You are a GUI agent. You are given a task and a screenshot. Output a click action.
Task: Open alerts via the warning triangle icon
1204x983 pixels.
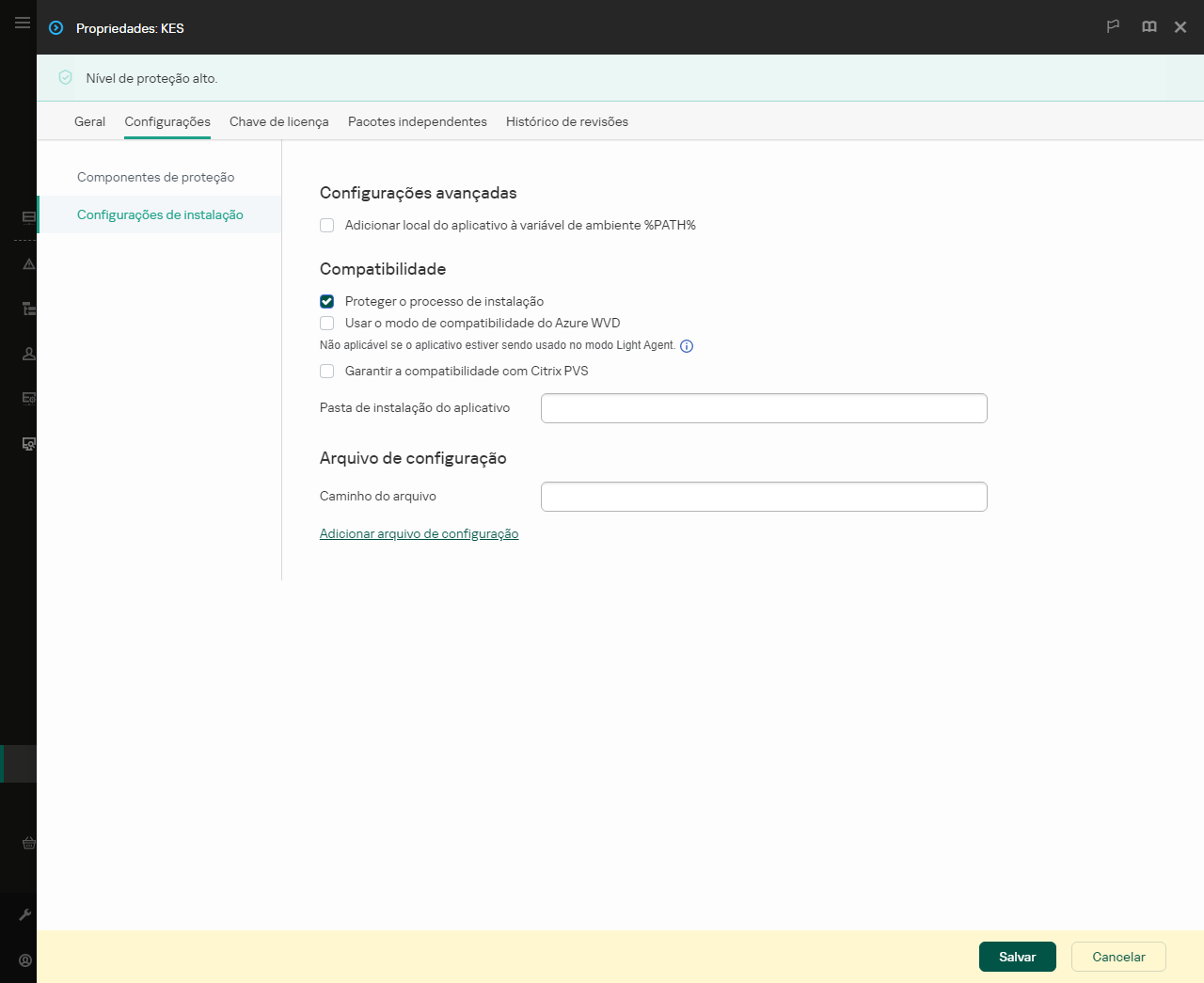27,264
